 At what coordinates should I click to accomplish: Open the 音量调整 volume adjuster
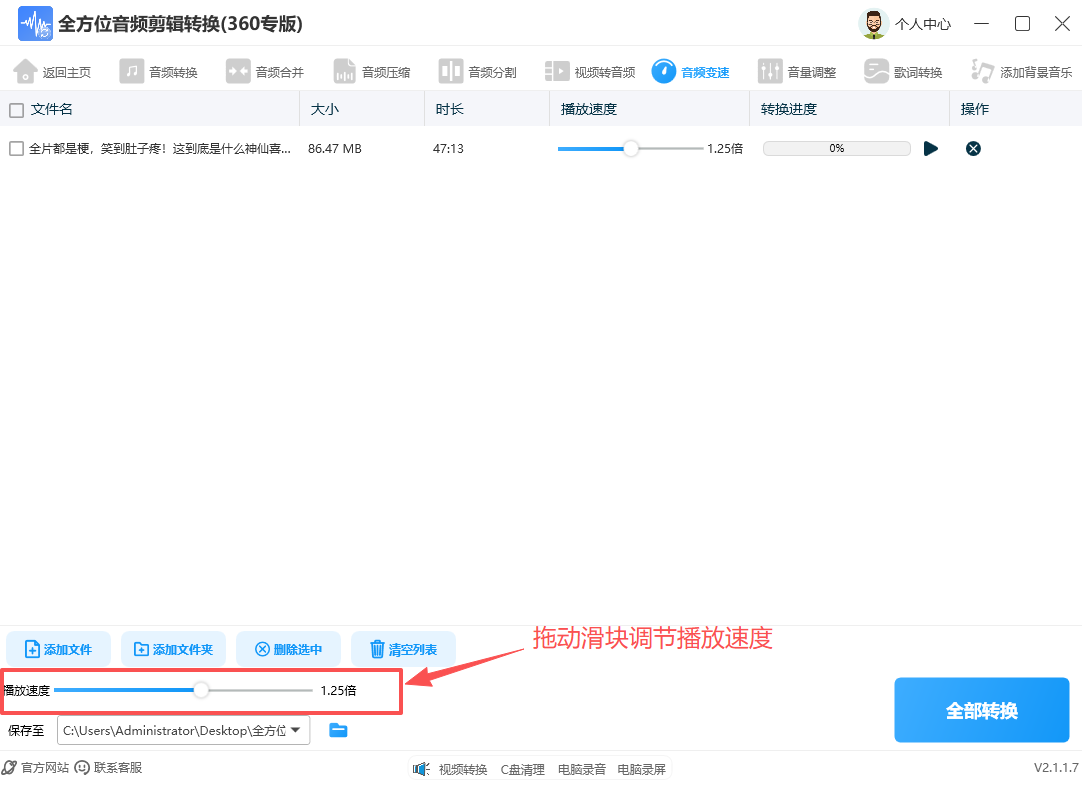[801, 71]
